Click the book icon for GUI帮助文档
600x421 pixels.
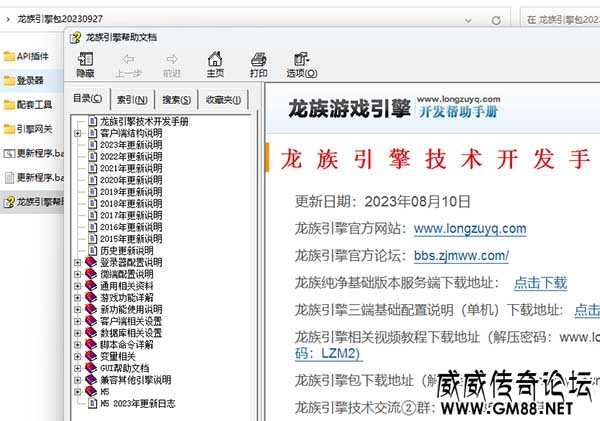(x=91, y=368)
